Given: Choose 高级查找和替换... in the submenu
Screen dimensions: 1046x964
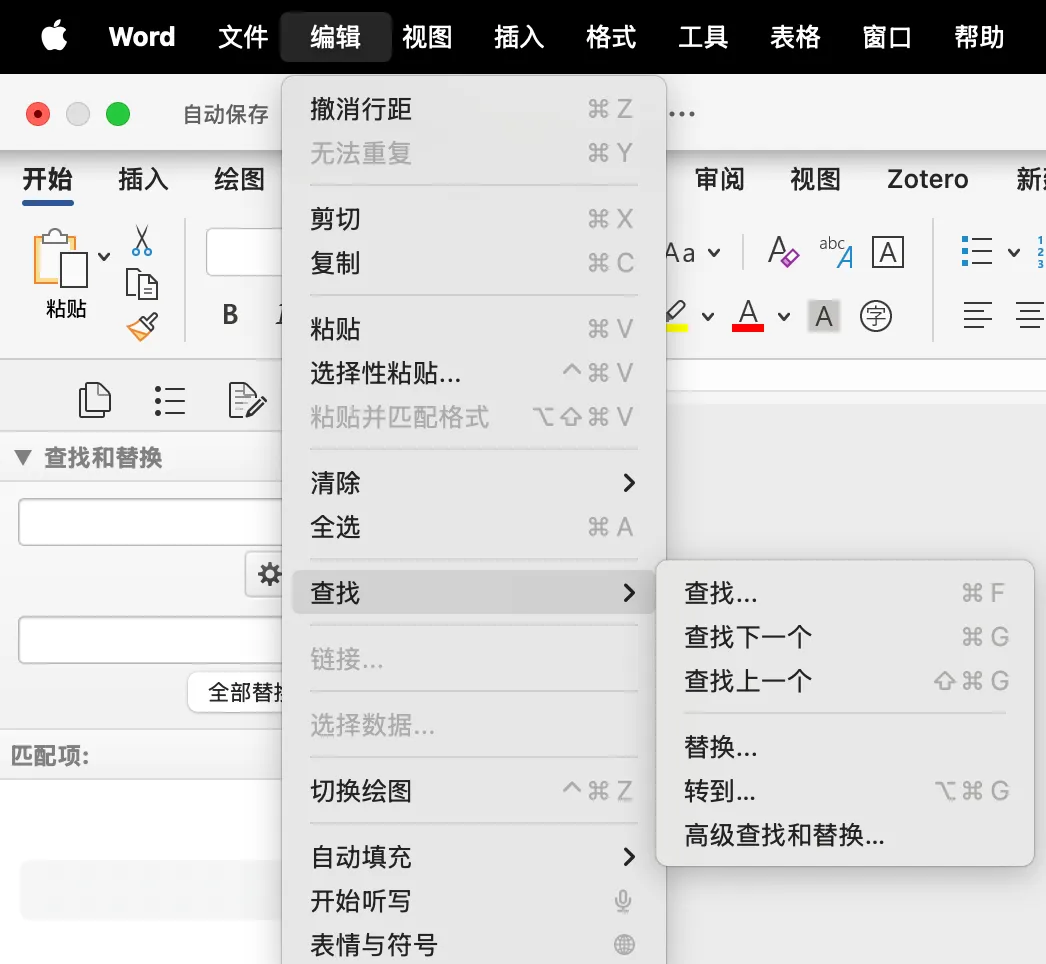Looking at the screenshot, I should (845, 835).
